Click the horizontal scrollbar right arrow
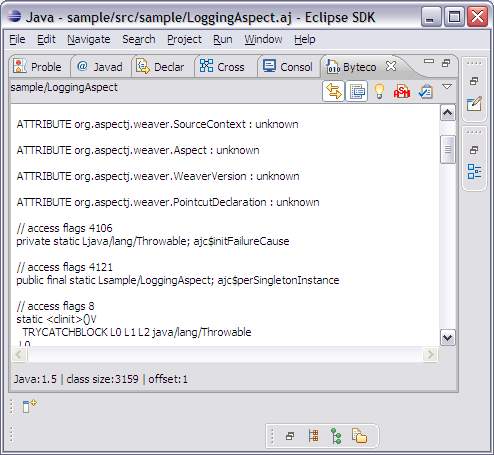Screen dimensions: 494x455 tap(430, 354)
